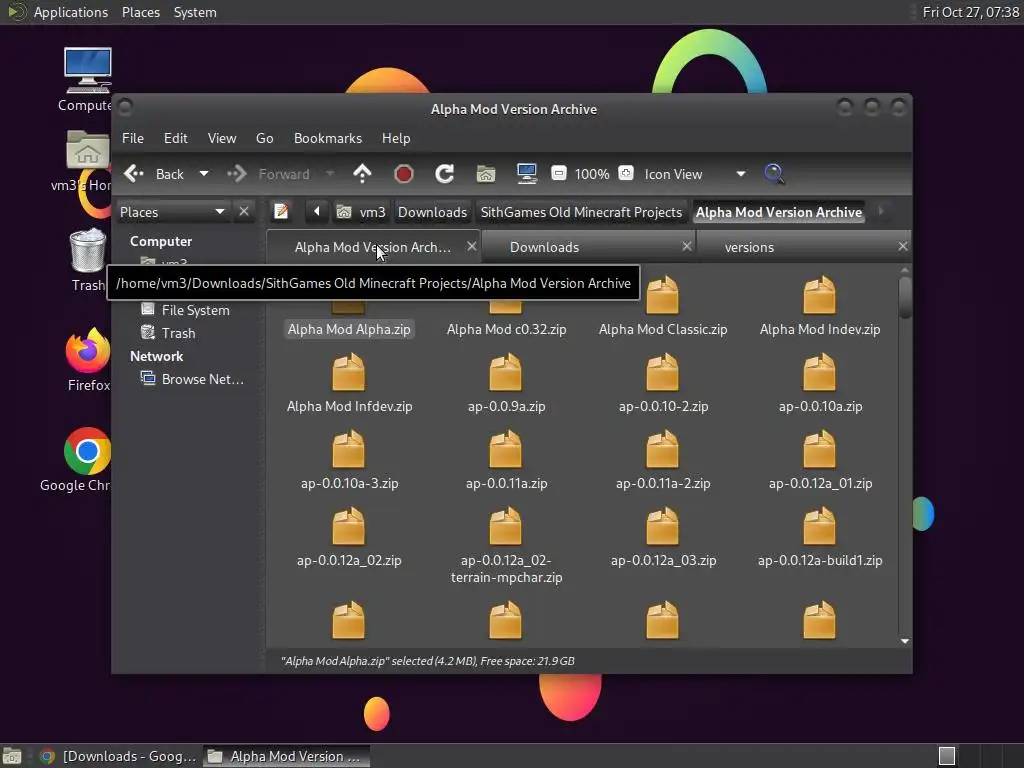This screenshot has height=768, width=1024.
Task: Click the red Stop loading icon
Action: (404, 174)
